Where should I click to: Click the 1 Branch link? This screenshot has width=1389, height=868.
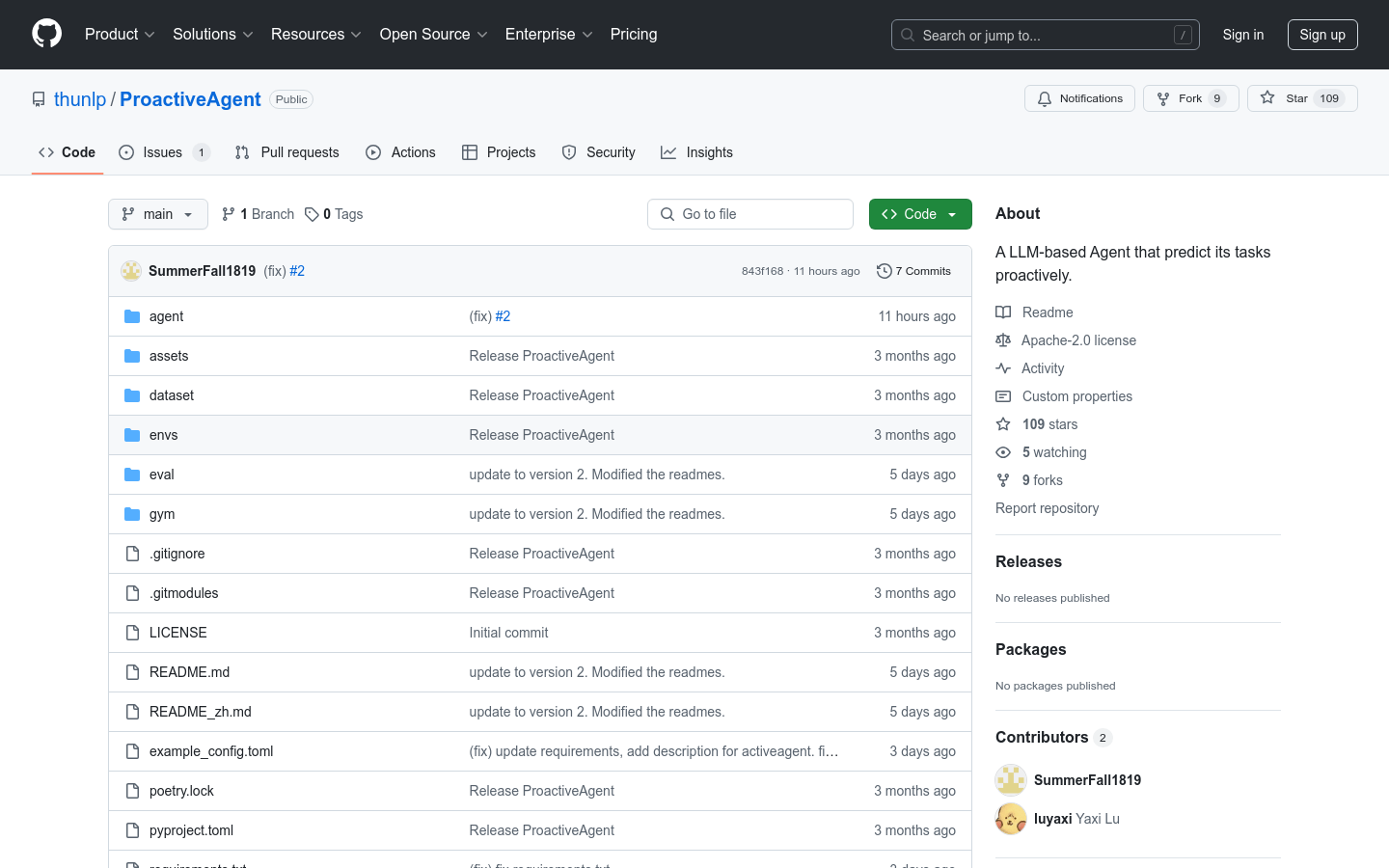[x=258, y=214]
